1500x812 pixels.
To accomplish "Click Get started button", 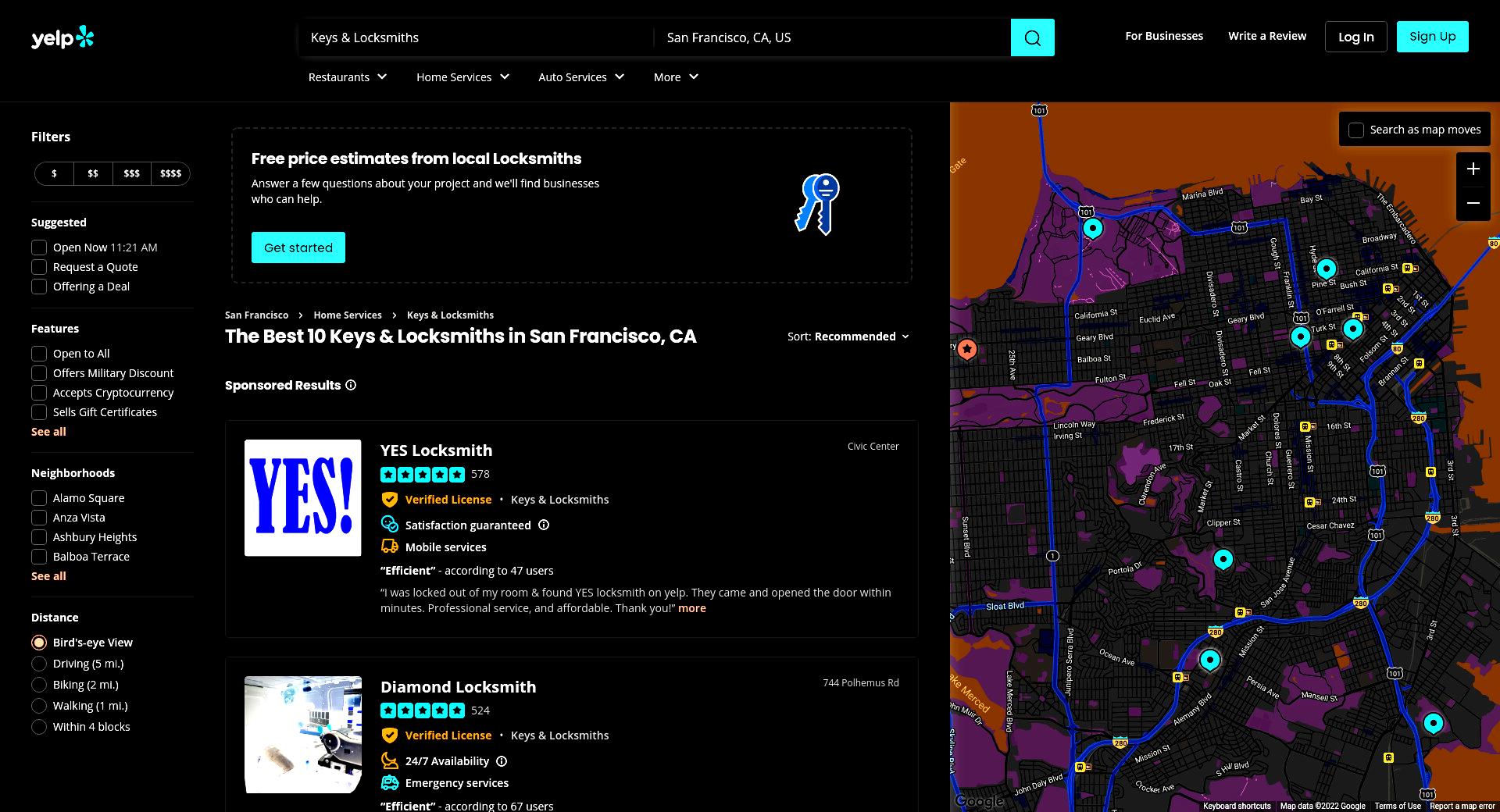I will click(x=298, y=248).
